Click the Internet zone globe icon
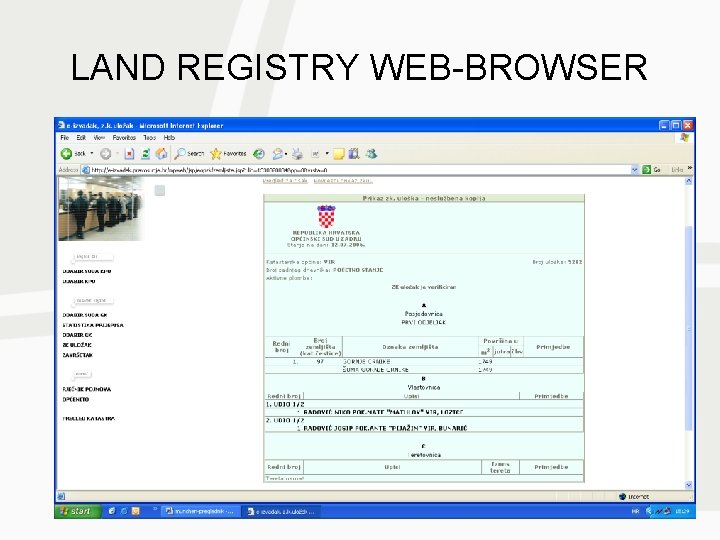 [x=622, y=496]
